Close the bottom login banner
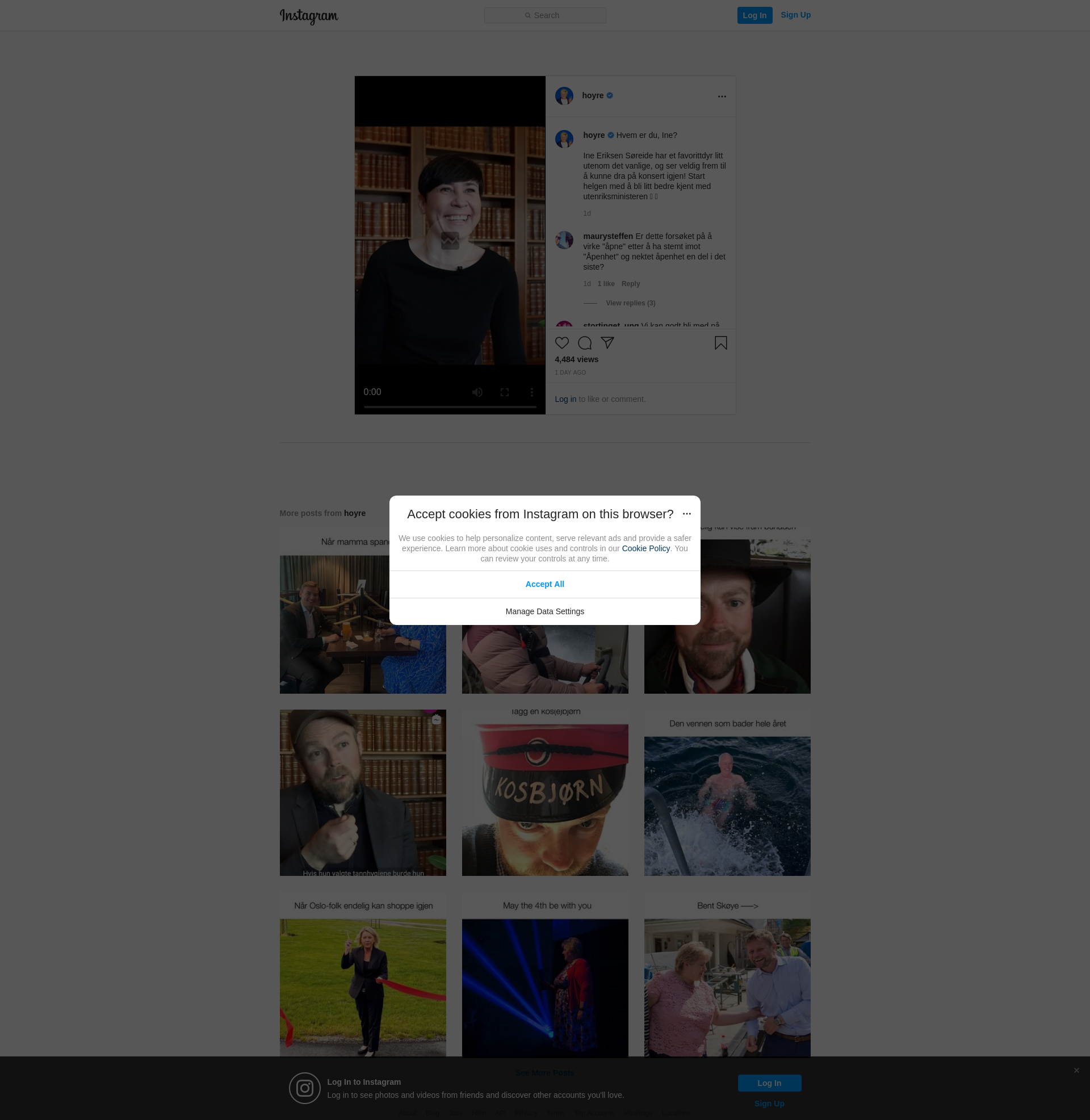 pyautogui.click(x=1076, y=1070)
